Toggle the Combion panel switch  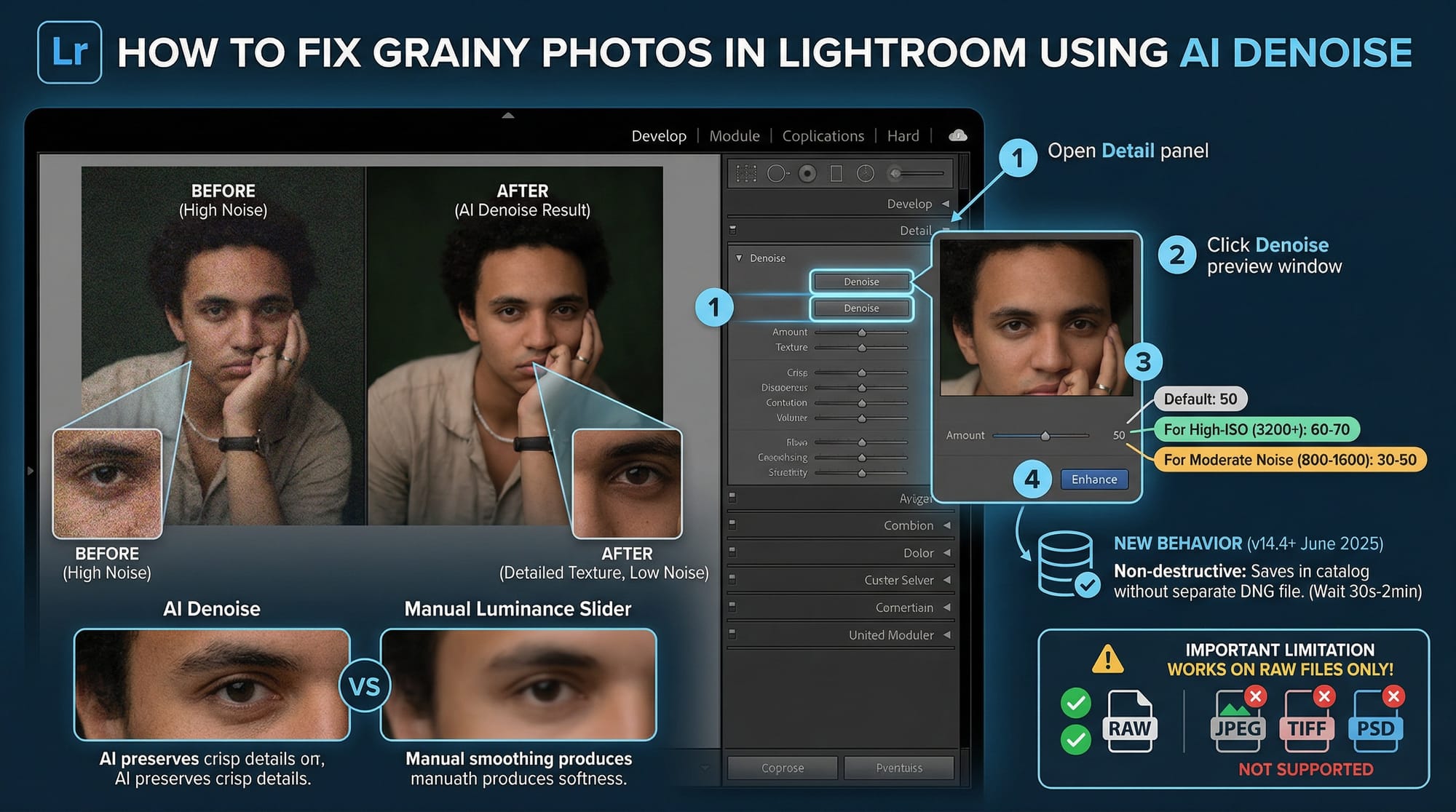732,525
